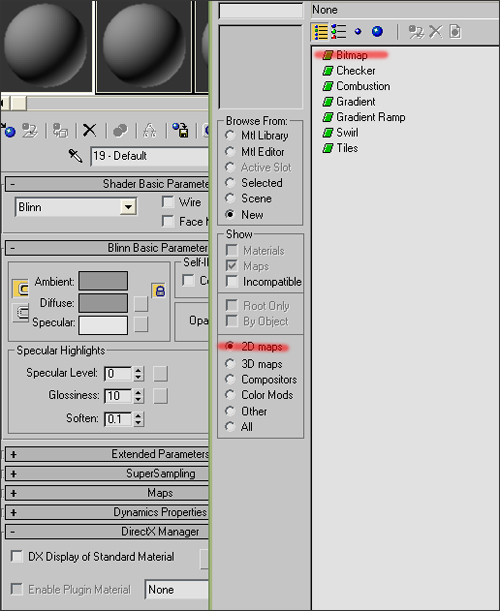Toggle the Ambient-Diffuse color lock
The width and height of the screenshot is (500, 611).
pyautogui.click(x=159, y=291)
